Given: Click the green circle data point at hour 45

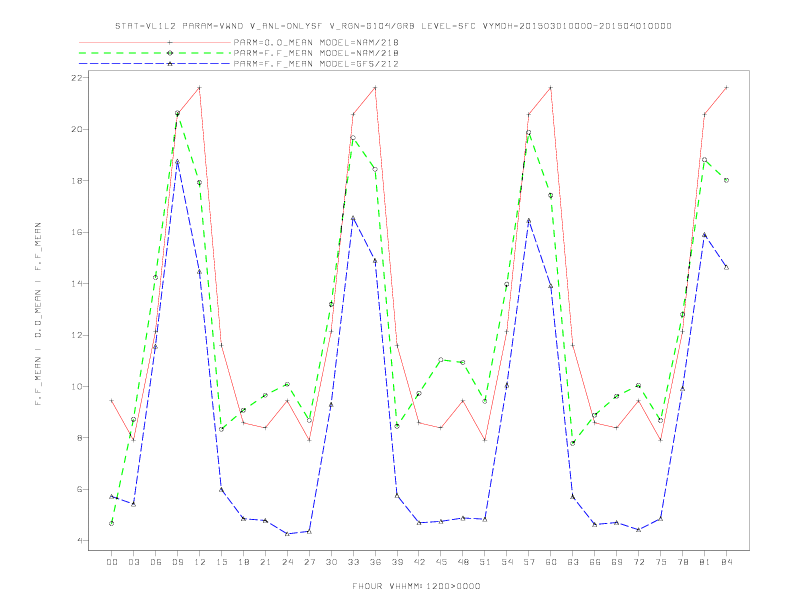Looking at the screenshot, I should coord(441,360).
